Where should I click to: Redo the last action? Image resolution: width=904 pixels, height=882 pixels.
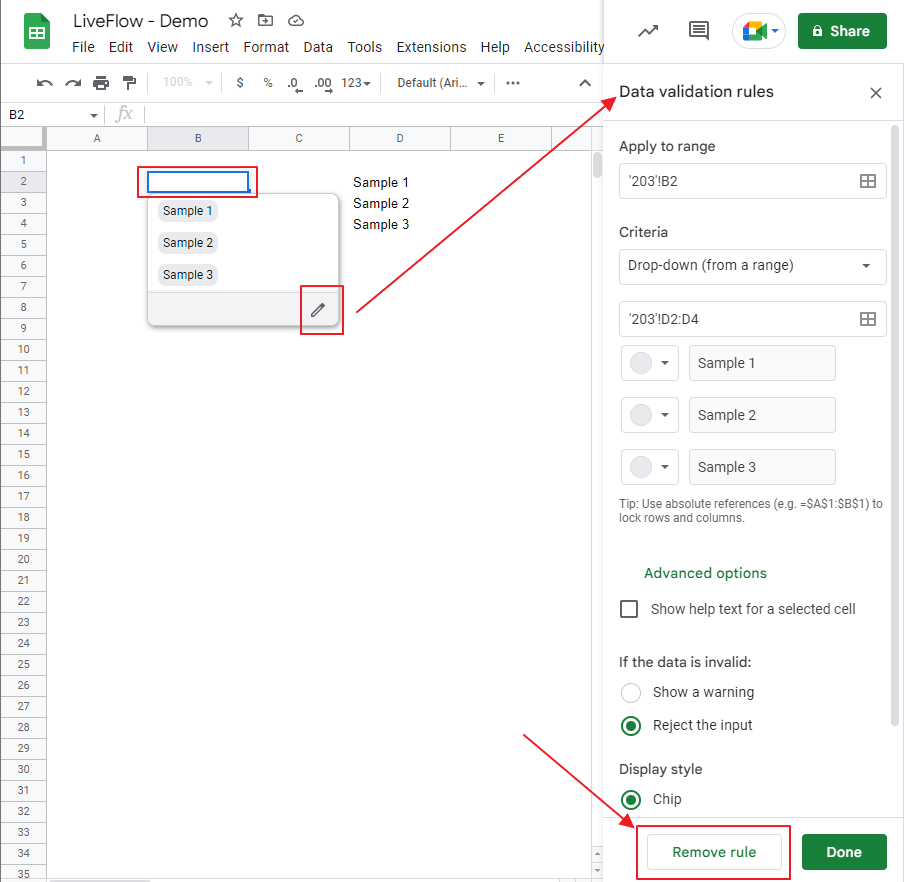coord(73,83)
